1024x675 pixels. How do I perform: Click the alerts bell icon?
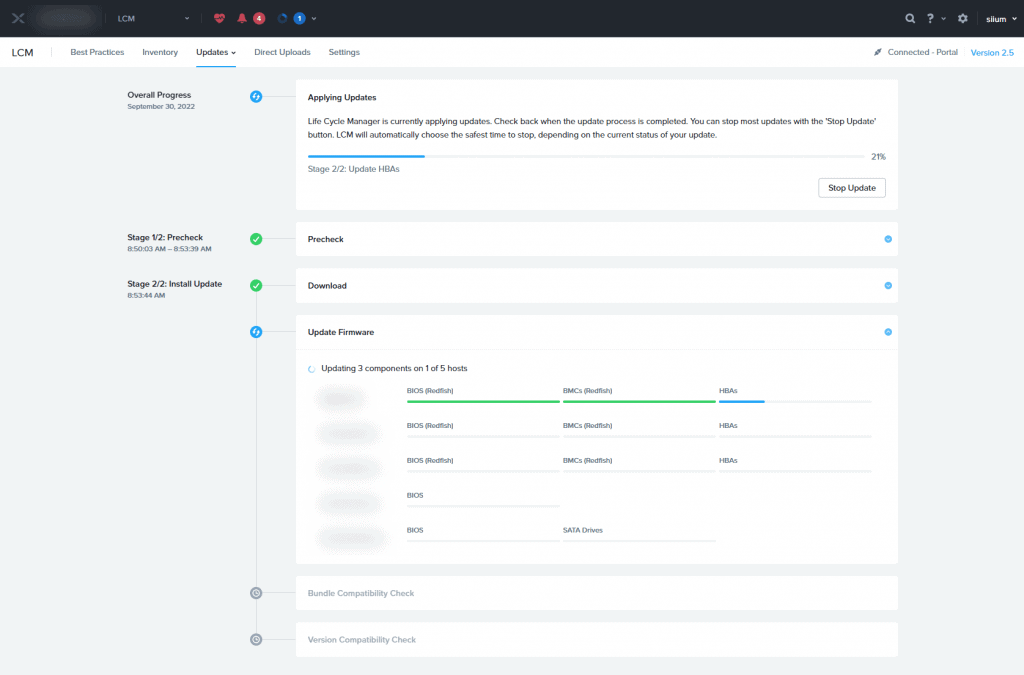tap(242, 18)
